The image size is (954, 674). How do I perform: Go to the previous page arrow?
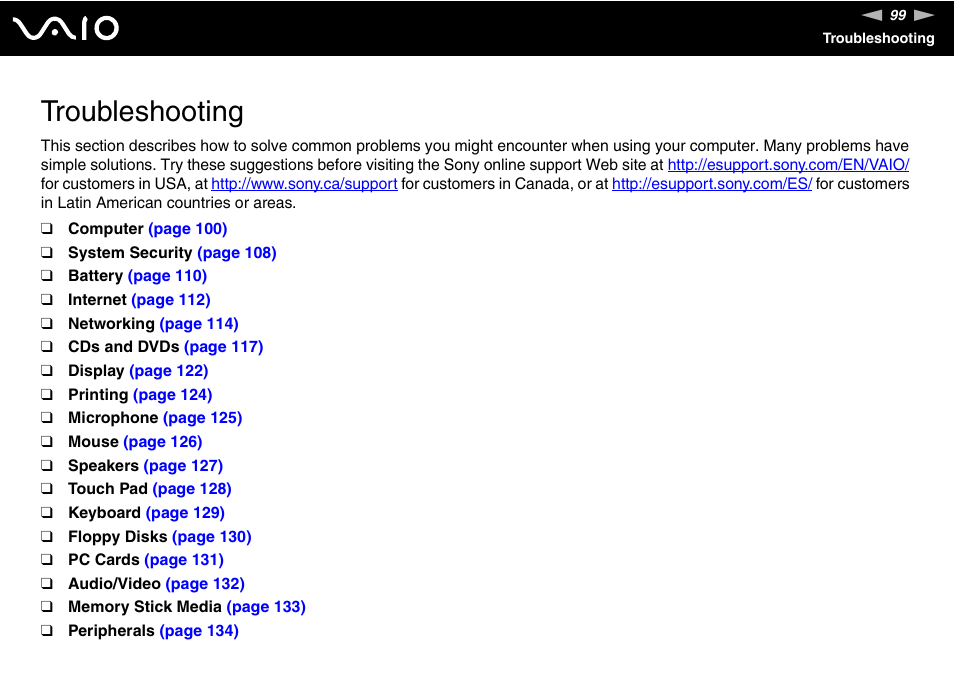871,15
